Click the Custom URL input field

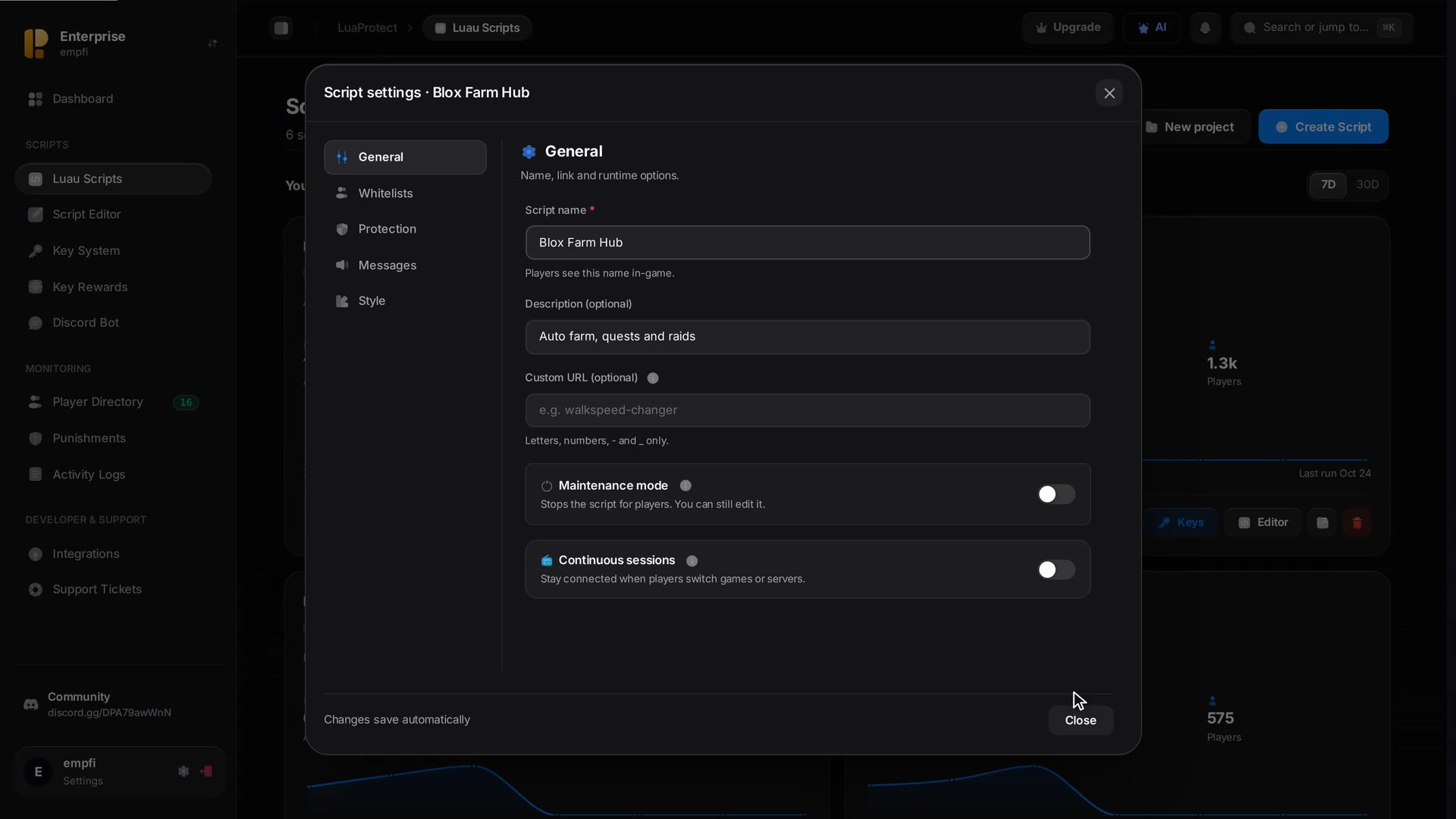click(x=808, y=410)
